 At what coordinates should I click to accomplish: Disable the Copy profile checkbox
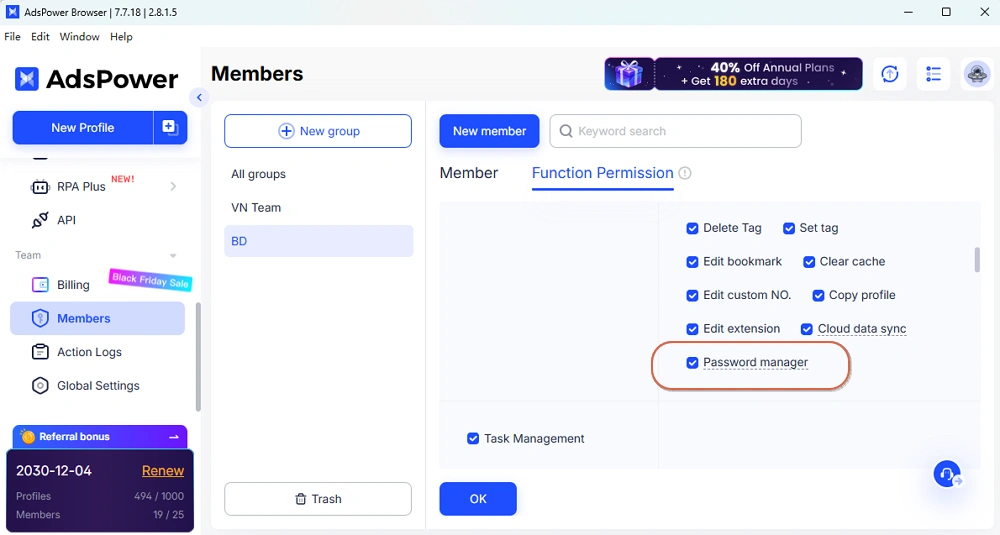(x=818, y=295)
